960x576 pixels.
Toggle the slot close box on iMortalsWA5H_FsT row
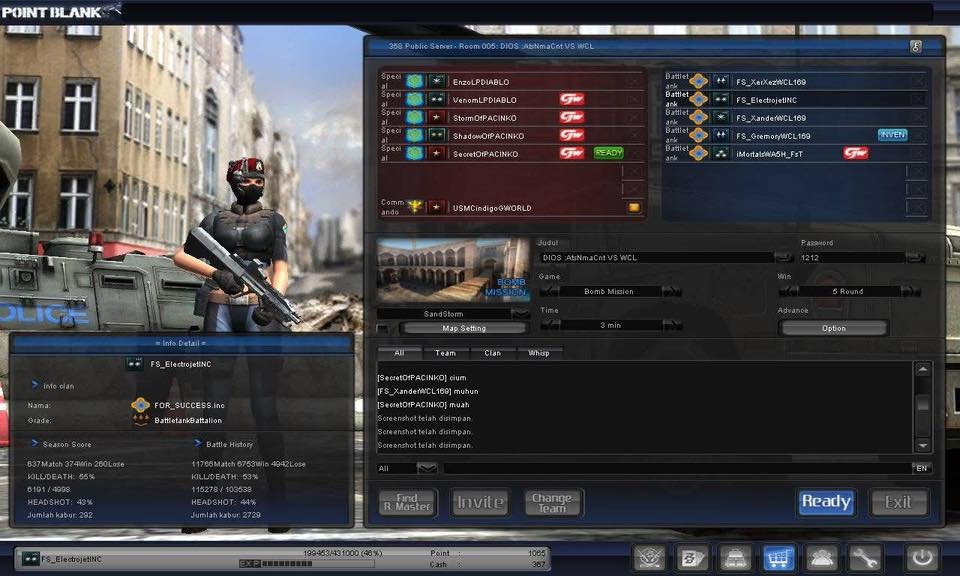918,153
